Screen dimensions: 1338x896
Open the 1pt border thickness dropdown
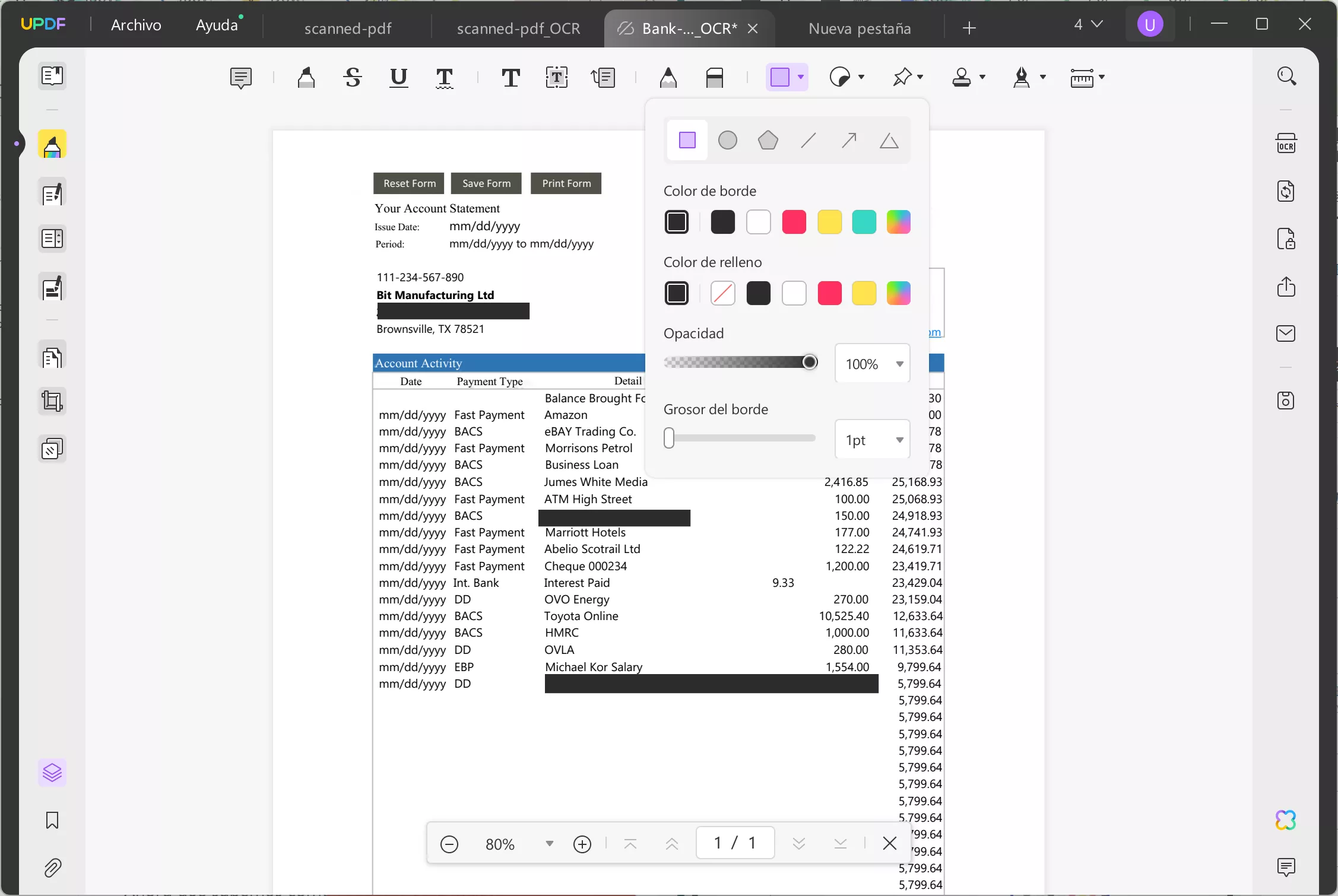pyautogui.click(x=873, y=440)
